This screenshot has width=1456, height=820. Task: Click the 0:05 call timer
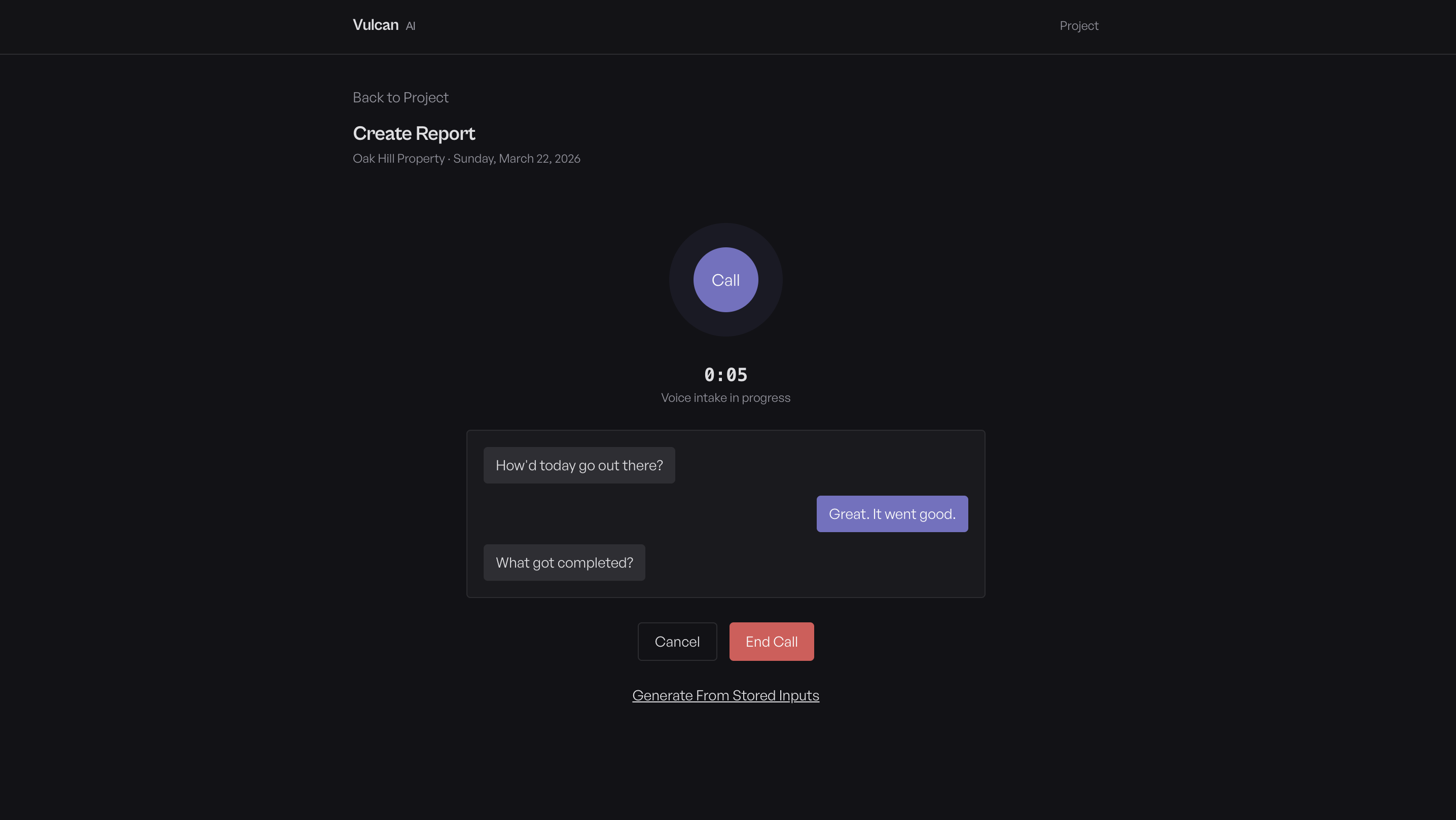point(726,374)
